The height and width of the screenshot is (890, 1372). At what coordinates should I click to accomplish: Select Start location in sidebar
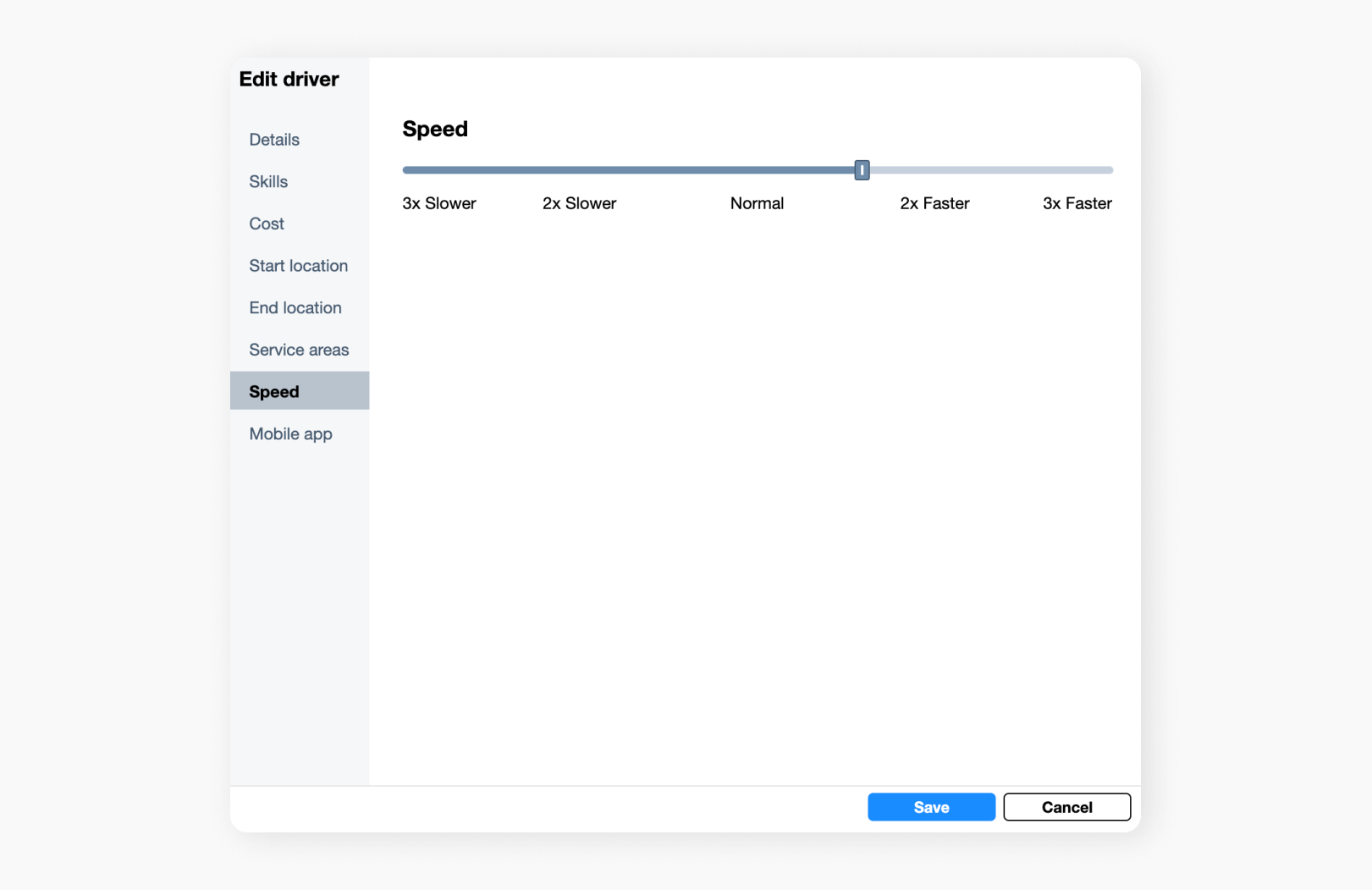point(298,266)
